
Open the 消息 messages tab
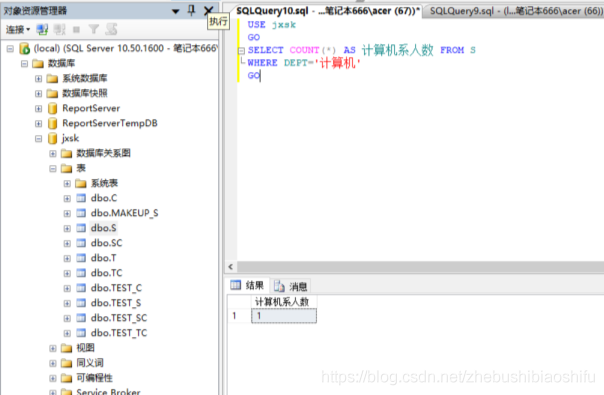(x=290, y=286)
